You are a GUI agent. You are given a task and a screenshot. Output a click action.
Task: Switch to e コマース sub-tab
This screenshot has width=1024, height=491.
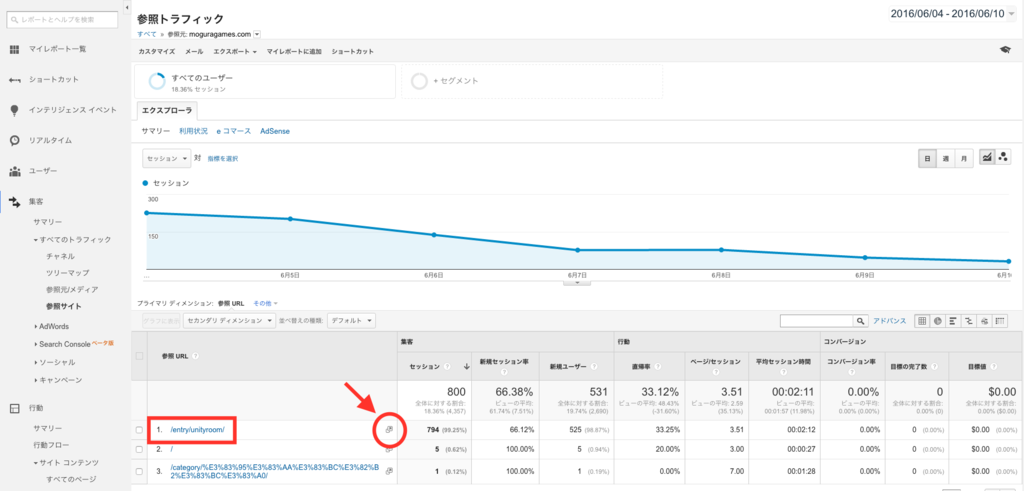coord(234,131)
